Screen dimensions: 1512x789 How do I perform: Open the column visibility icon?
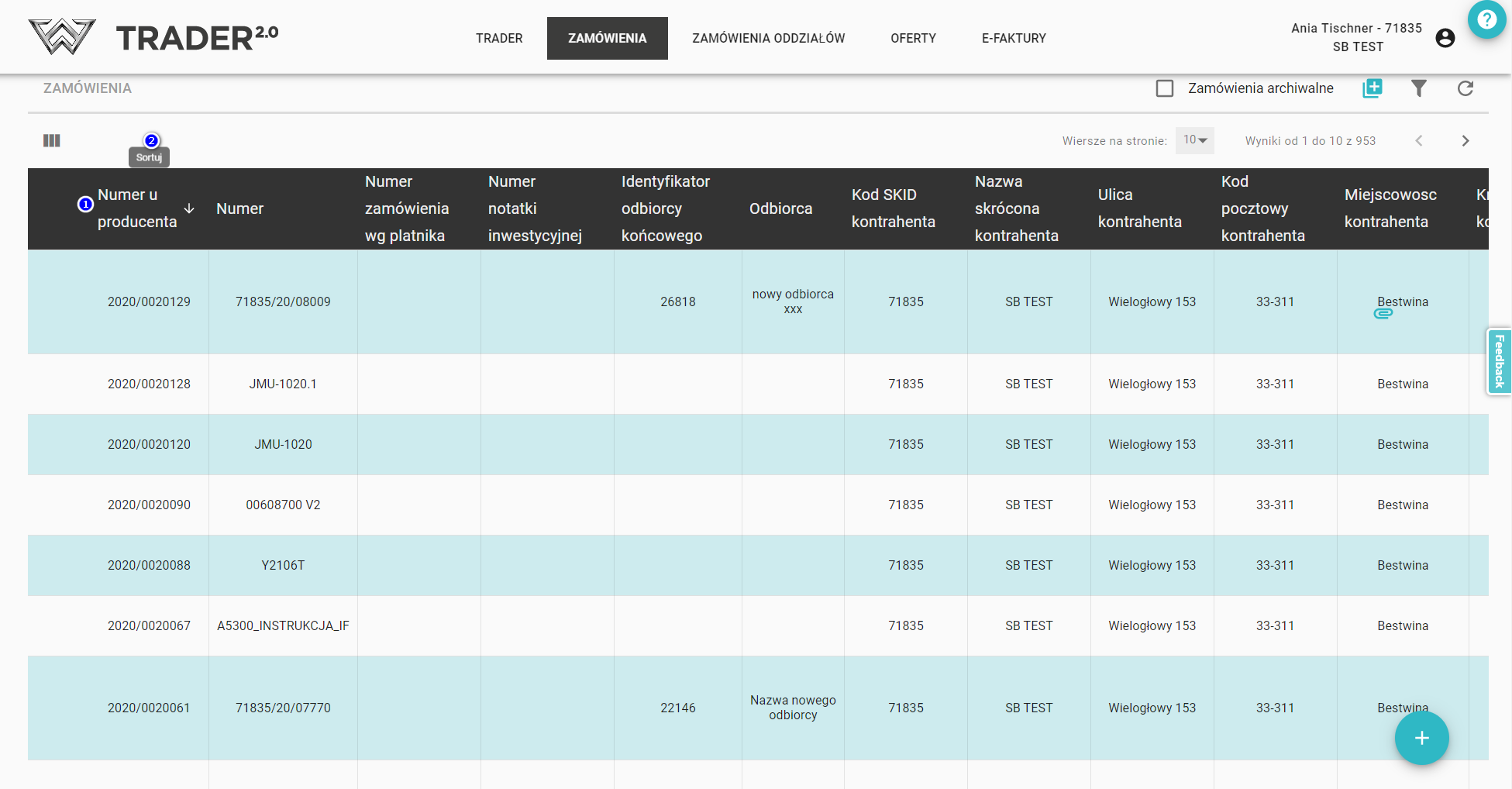point(52,140)
